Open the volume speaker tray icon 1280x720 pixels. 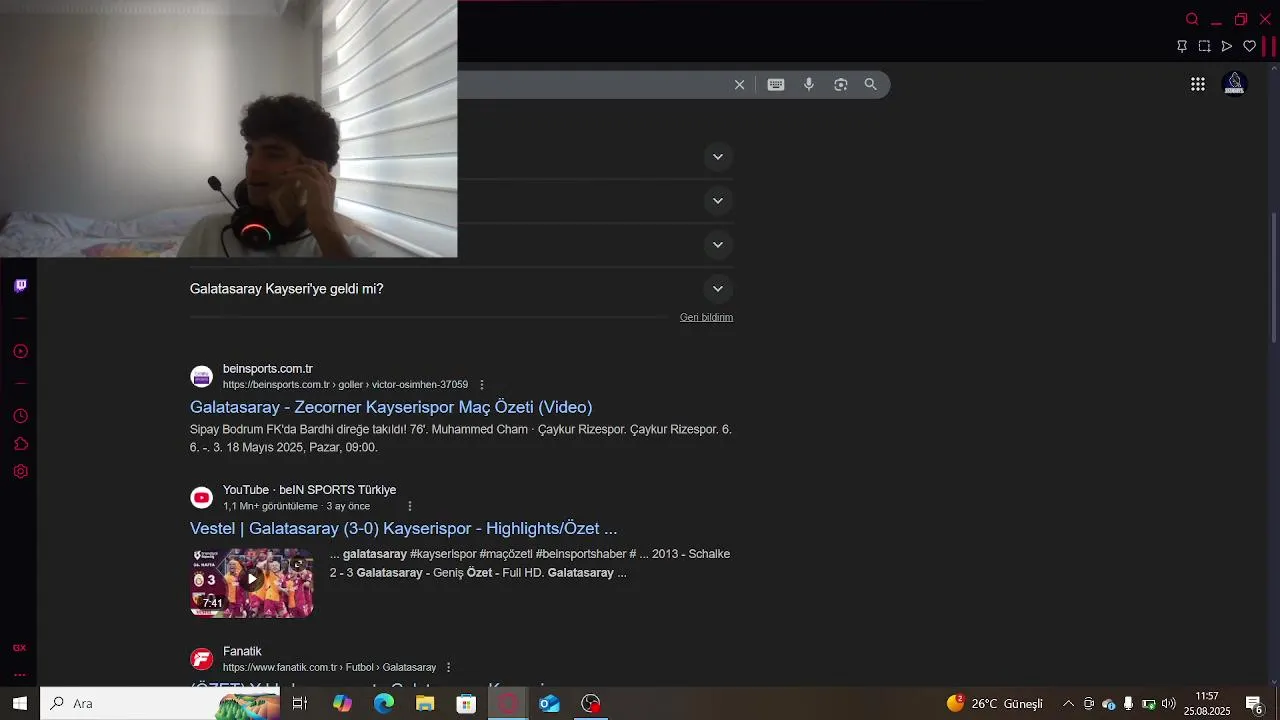click(x=1168, y=703)
